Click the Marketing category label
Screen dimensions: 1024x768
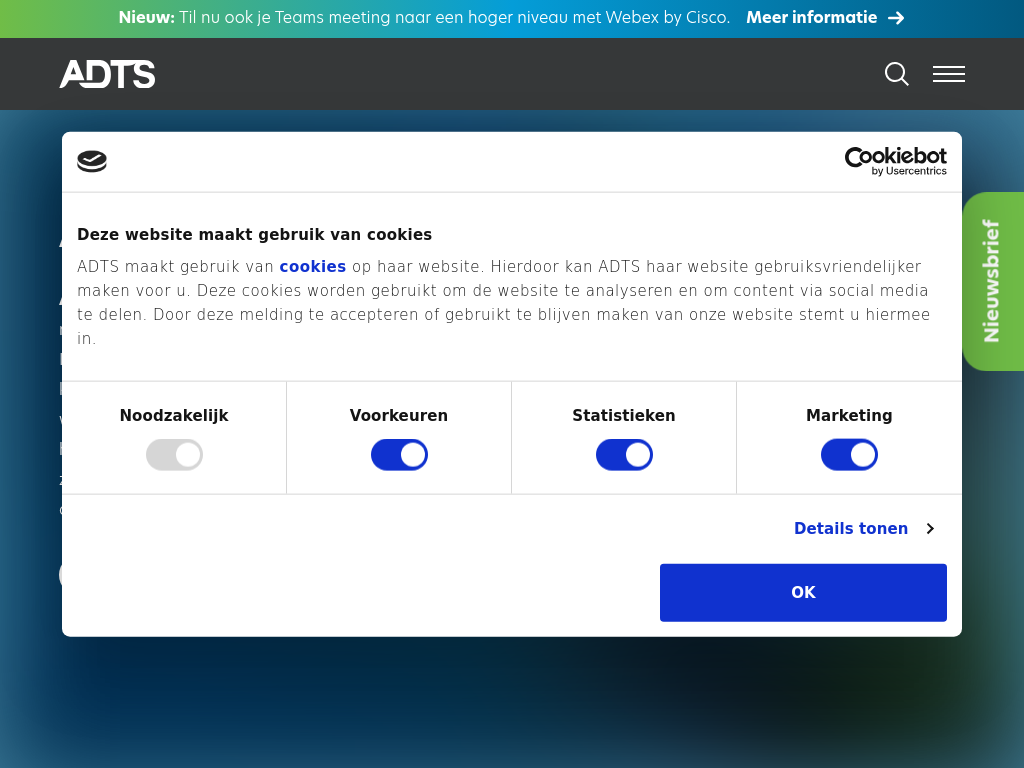(849, 416)
